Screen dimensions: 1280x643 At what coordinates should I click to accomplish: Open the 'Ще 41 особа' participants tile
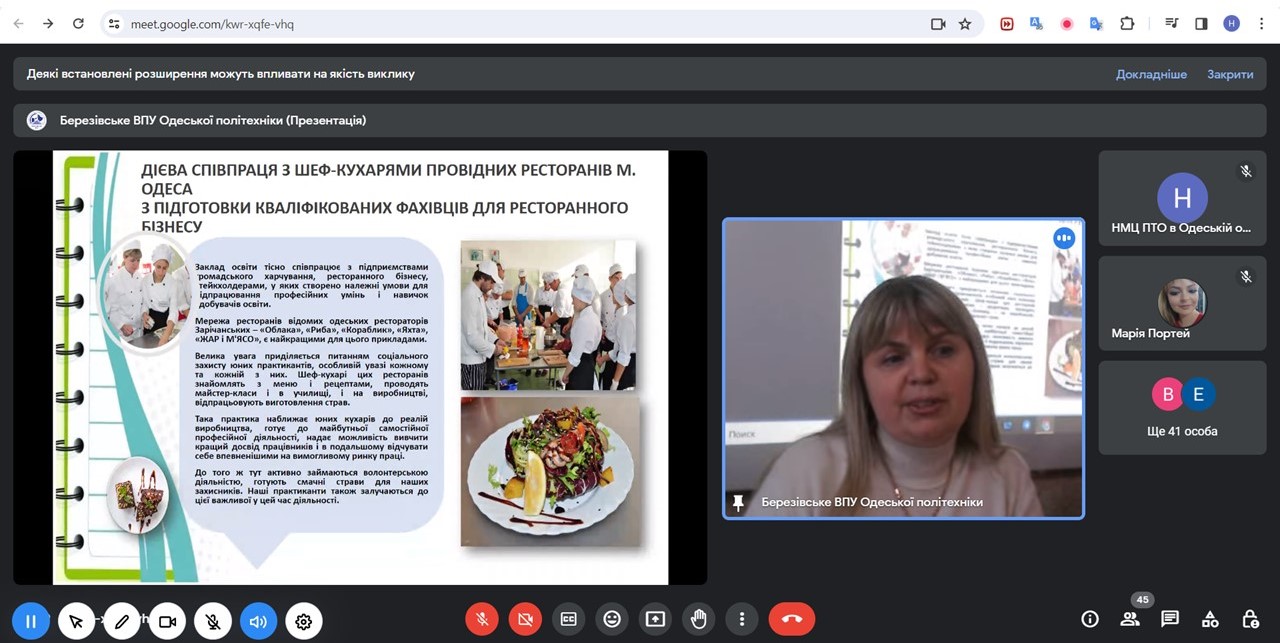(1182, 408)
